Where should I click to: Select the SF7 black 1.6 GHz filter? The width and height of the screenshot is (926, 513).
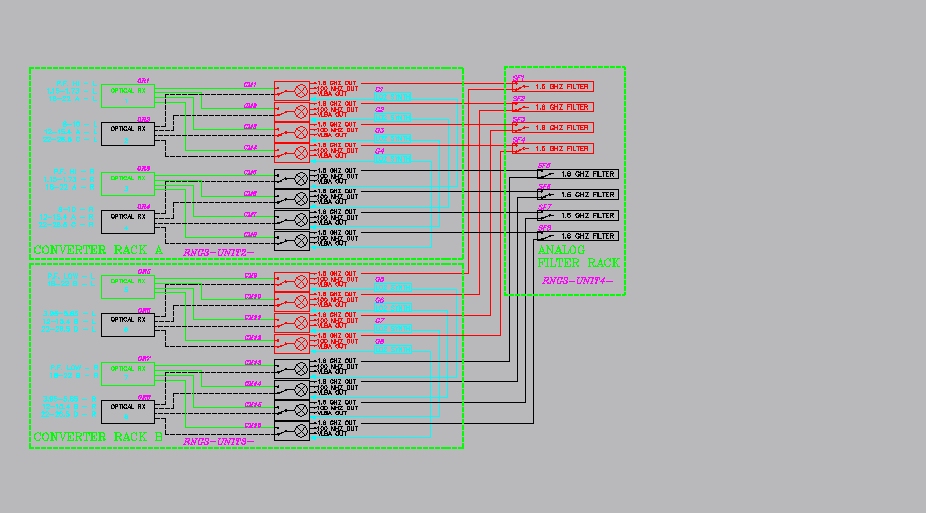click(x=578, y=215)
